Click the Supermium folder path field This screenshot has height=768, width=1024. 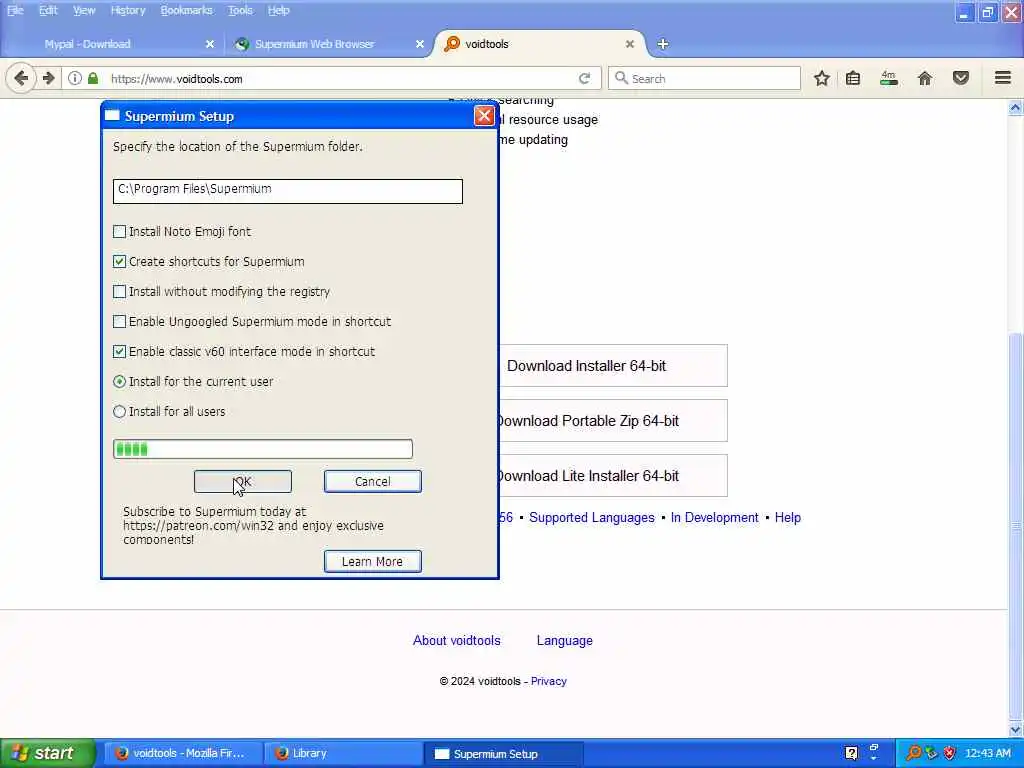287,191
